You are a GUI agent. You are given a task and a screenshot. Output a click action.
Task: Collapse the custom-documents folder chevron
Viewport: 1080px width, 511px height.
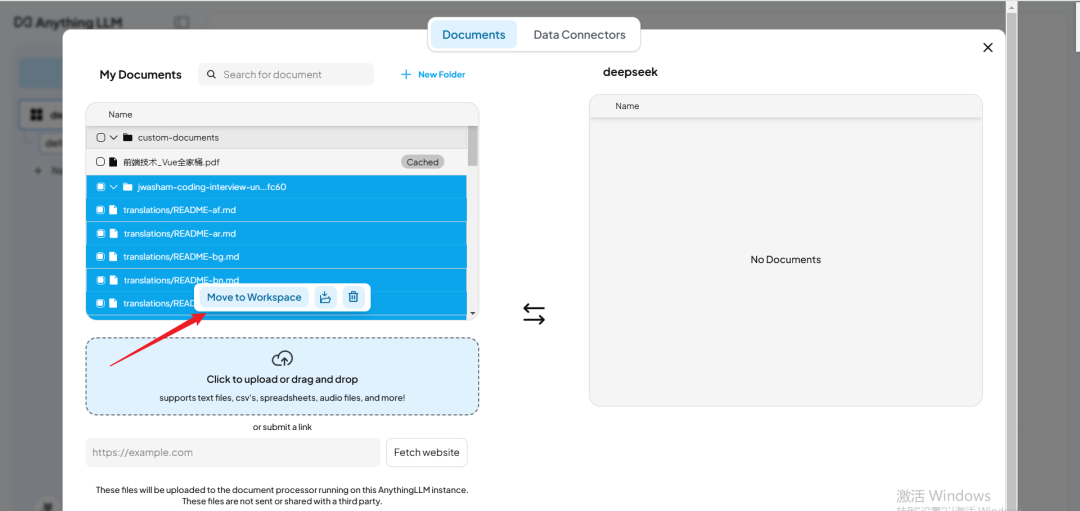114,138
